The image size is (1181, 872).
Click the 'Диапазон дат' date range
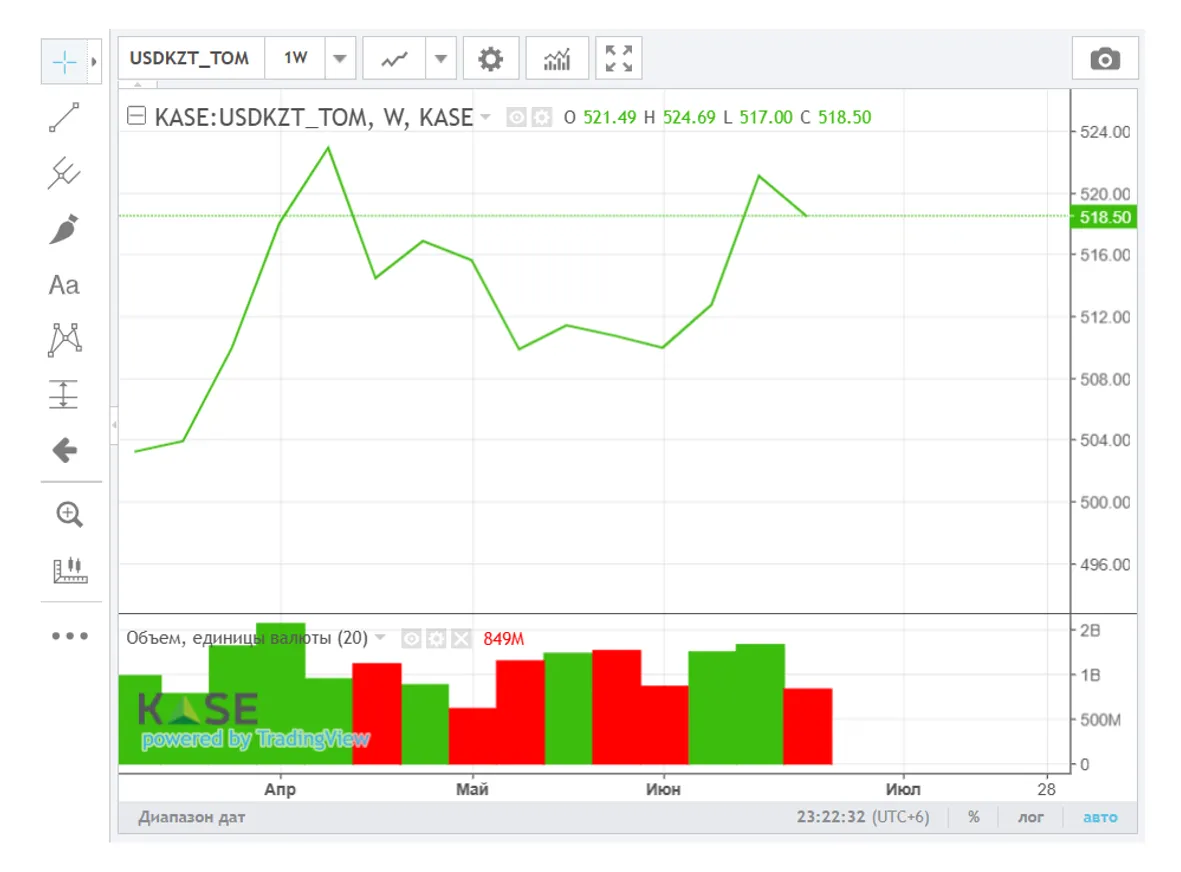pyautogui.click(x=192, y=817)
